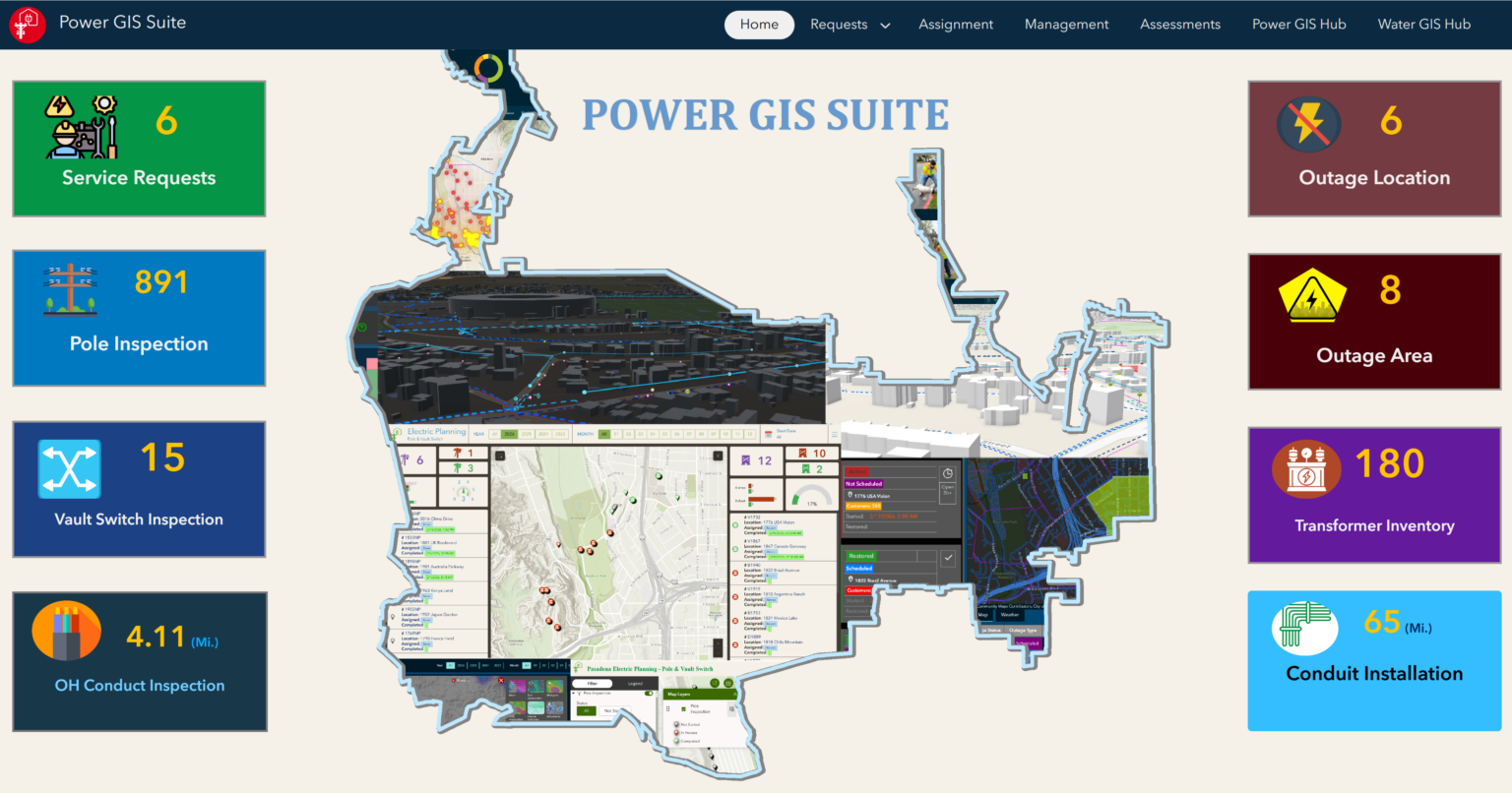Image resolution: width=1512 pixels, height=793 pixels.
Task: Open the Power GIS Hub link
Action: point(1298,25)
